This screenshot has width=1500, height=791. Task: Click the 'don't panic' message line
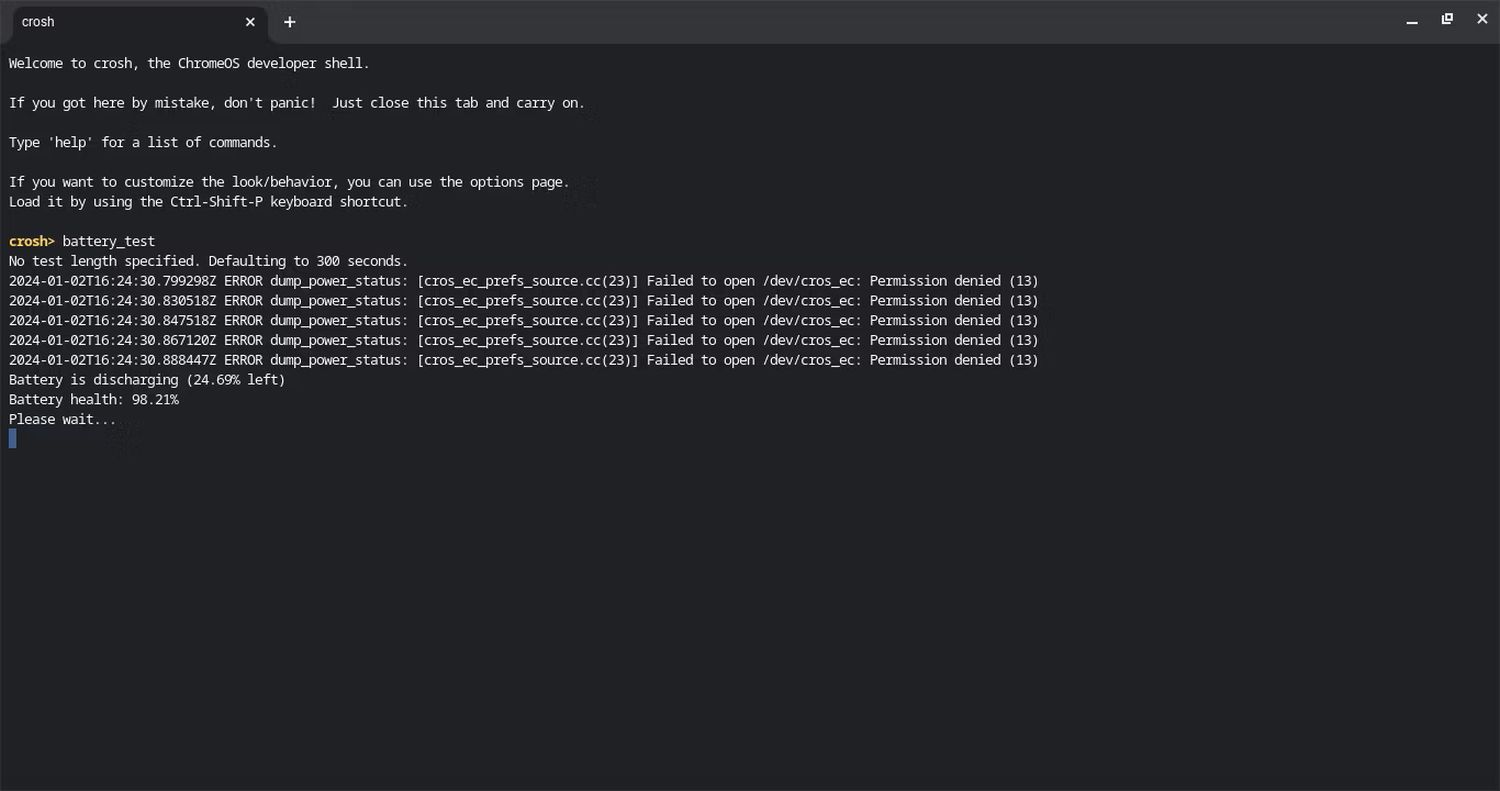[296, 103]
